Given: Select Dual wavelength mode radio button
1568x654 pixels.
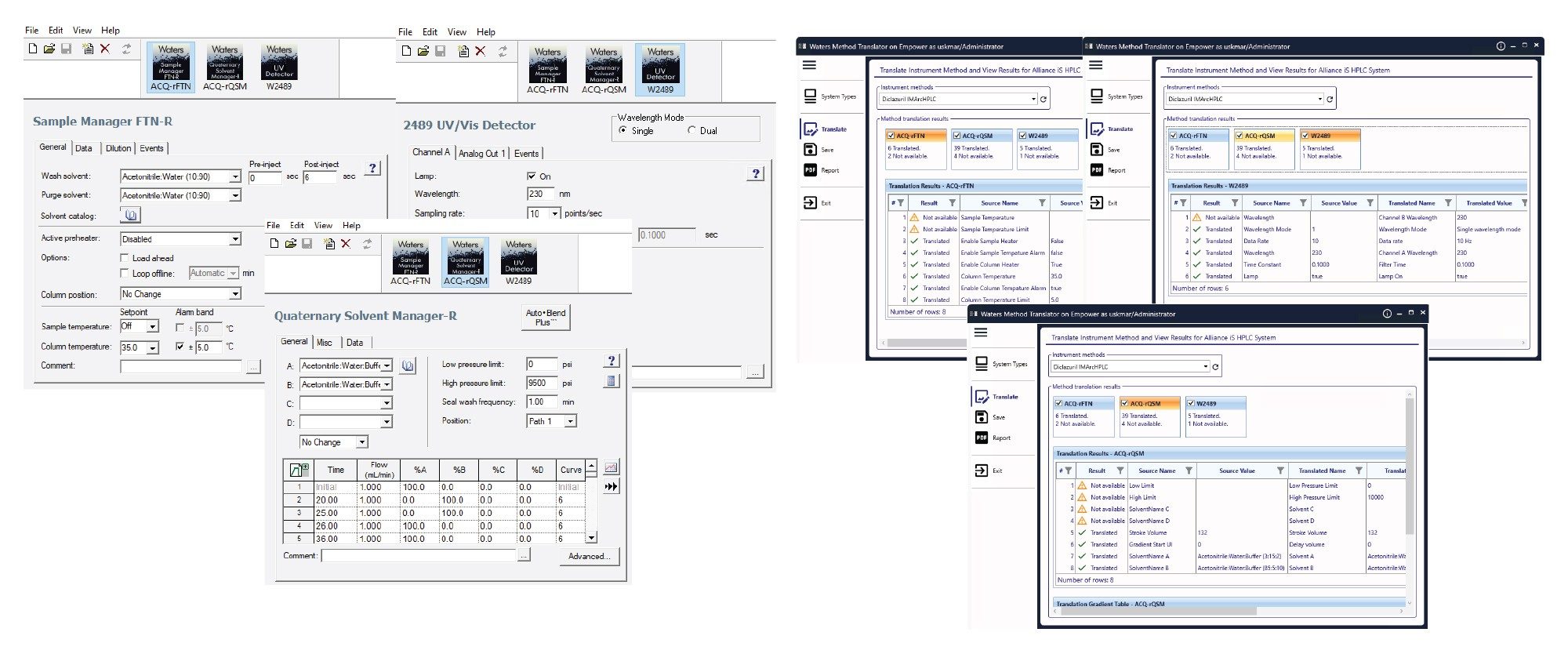Looking at the screenshot, I should 691,130.
